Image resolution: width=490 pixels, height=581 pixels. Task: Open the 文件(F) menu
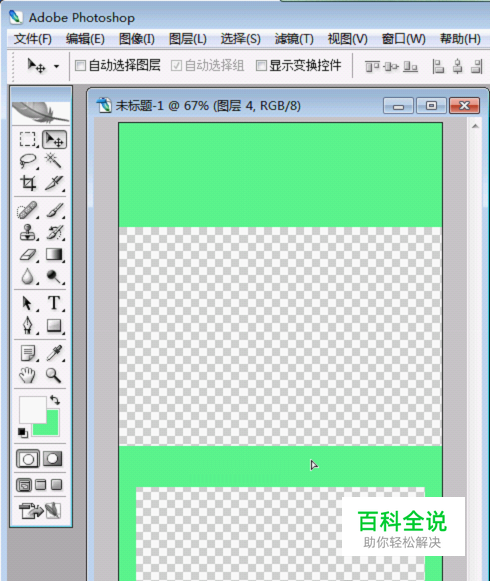tap(33, 39)
